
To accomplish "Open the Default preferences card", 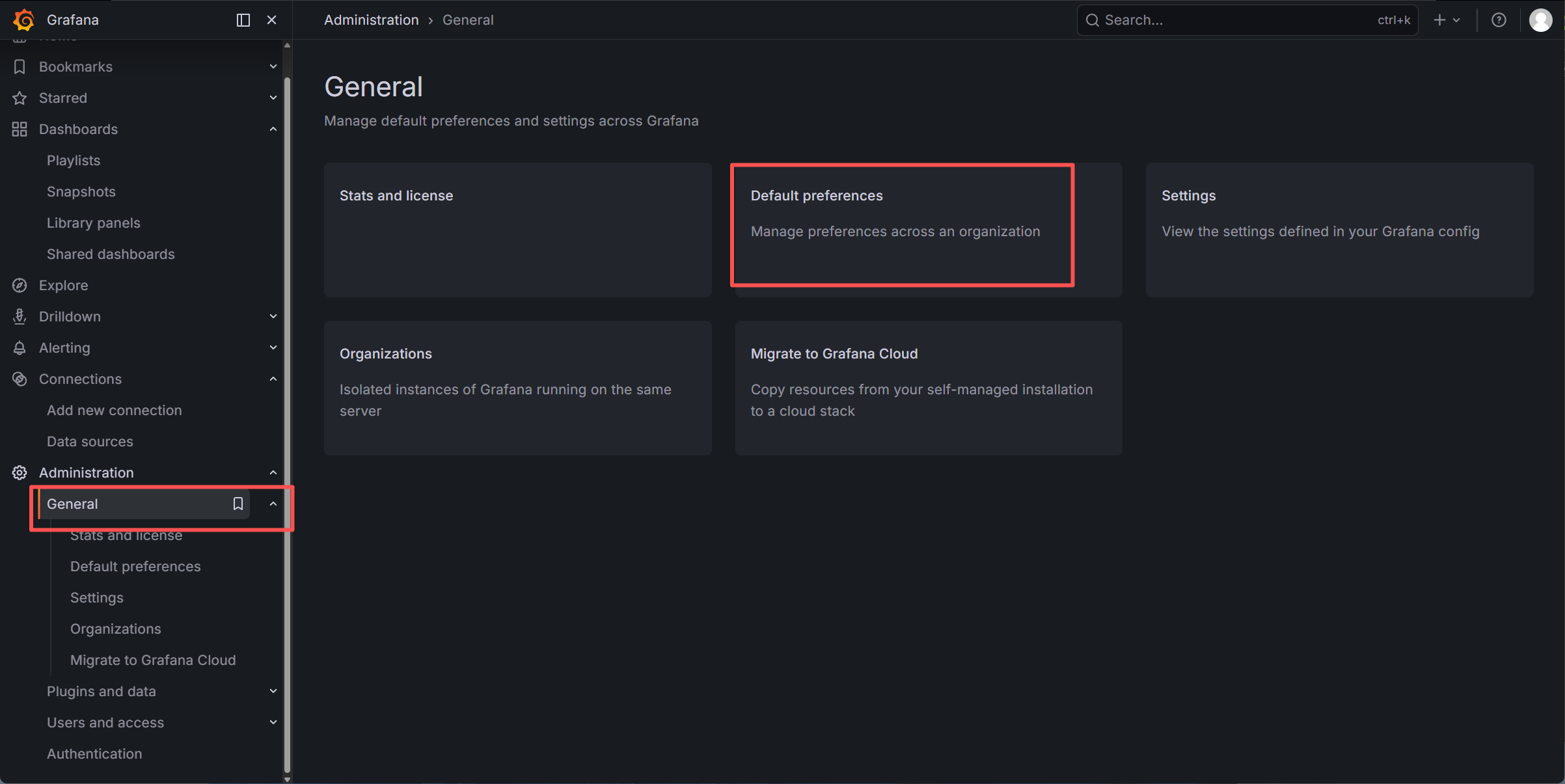I will tap(929, 230).
